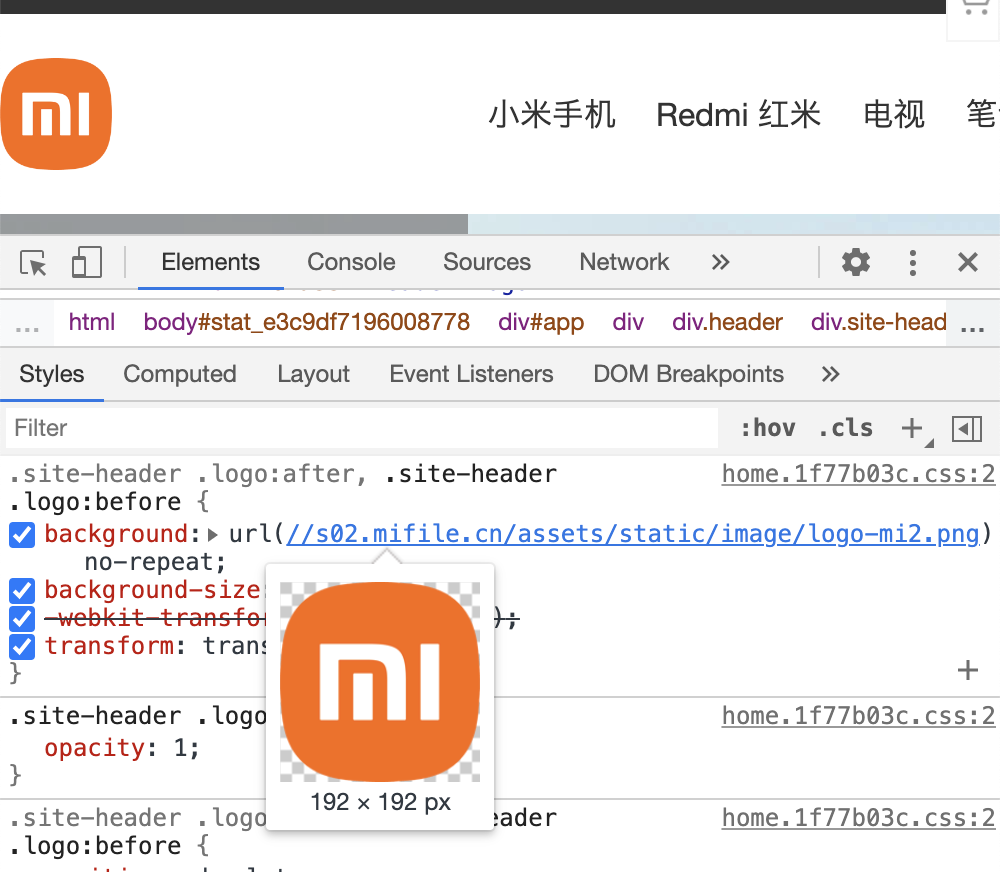Click the 电视 navigation link
The height and width of the screenshot is (872, 1000).
(x=894, y=115)
